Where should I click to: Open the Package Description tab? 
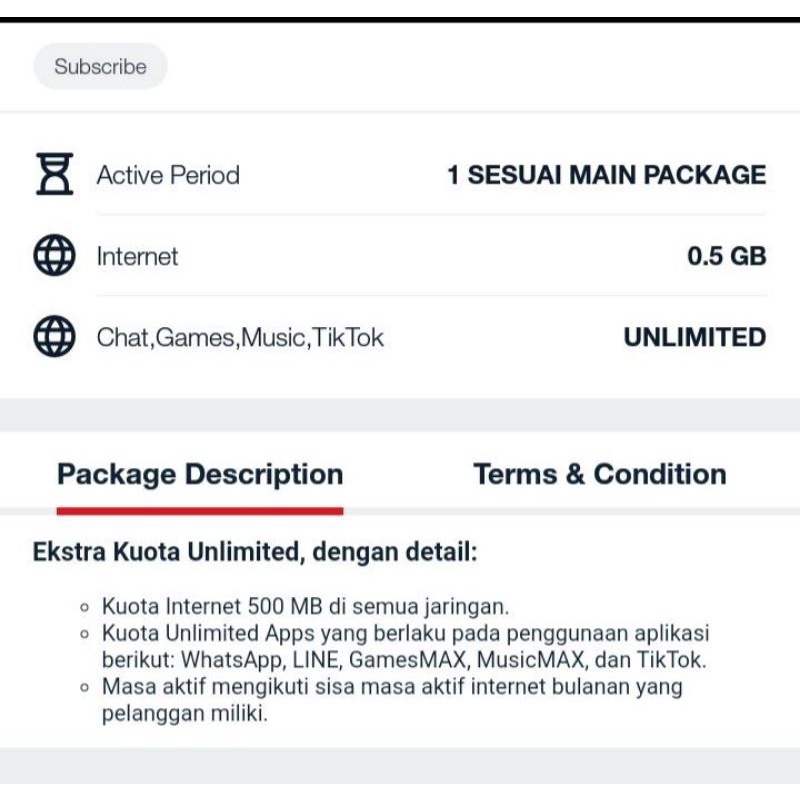[200, 474]
